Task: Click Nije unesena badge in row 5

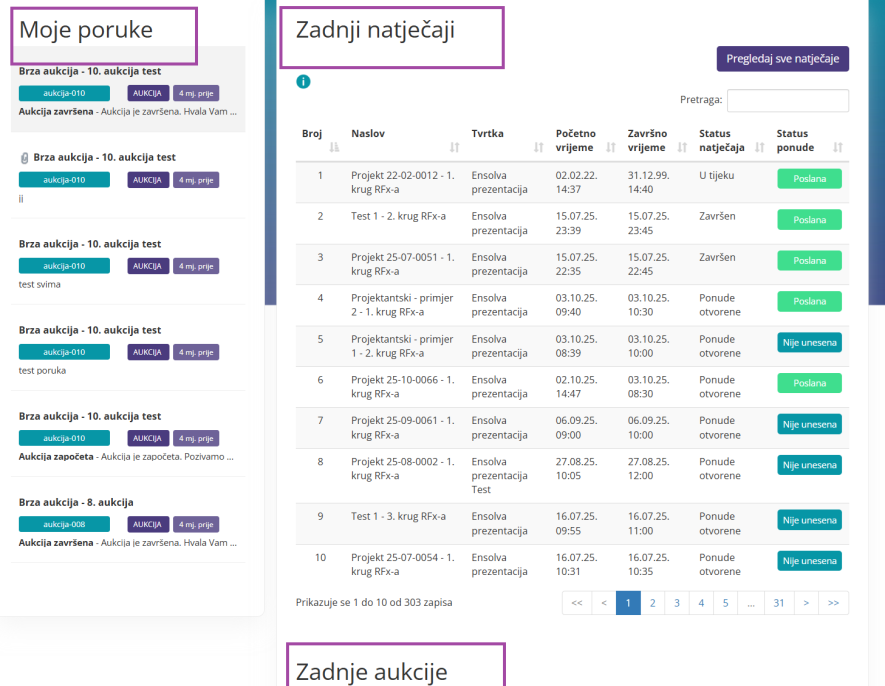Action: (x=809, y=342)
